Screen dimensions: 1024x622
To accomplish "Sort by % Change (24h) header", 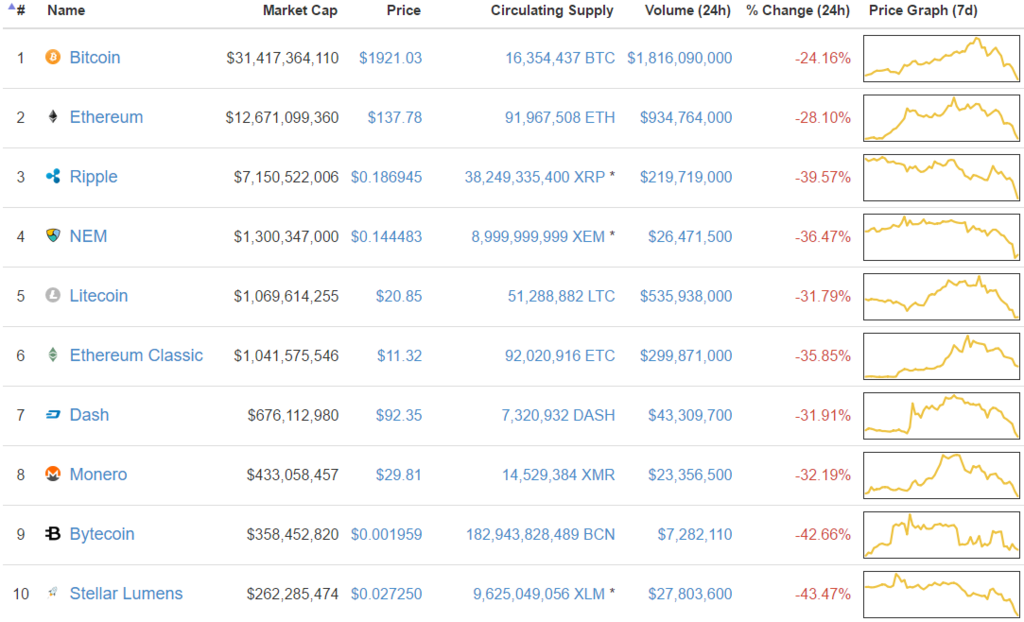I will point(798,10).
